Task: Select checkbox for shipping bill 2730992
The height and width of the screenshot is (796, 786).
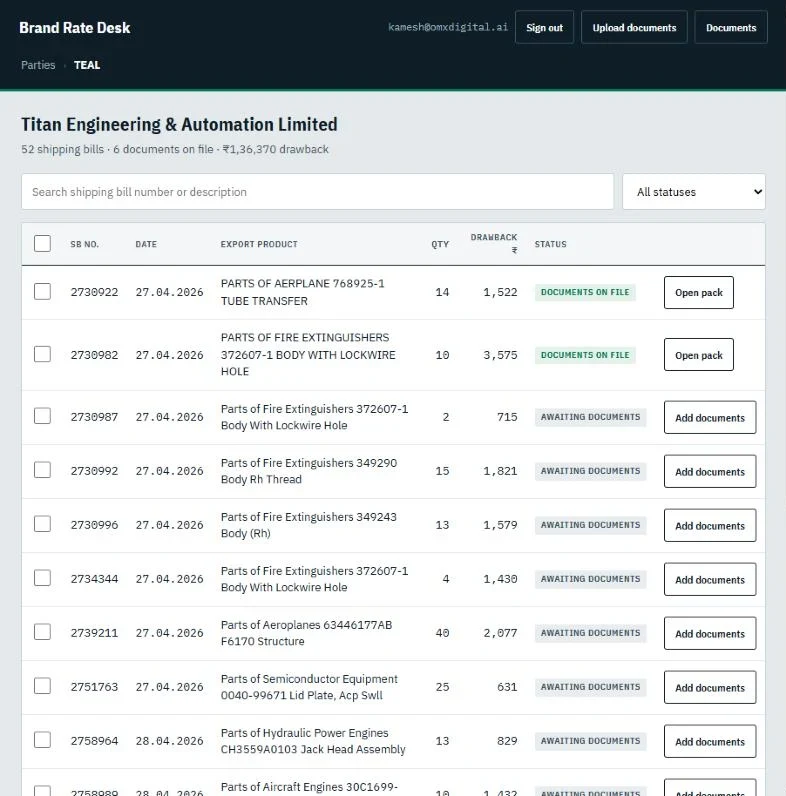Action: pos(42,470)
